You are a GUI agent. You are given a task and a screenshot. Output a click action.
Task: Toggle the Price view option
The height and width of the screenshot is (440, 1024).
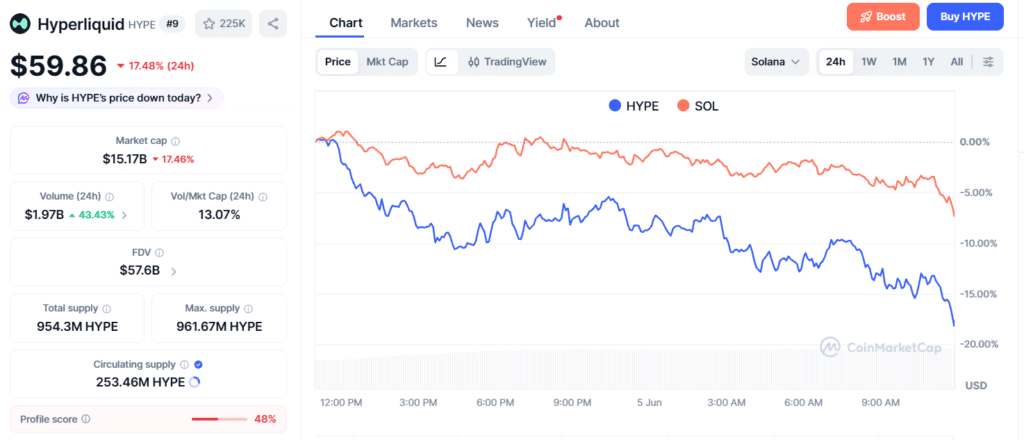(338, 62)
